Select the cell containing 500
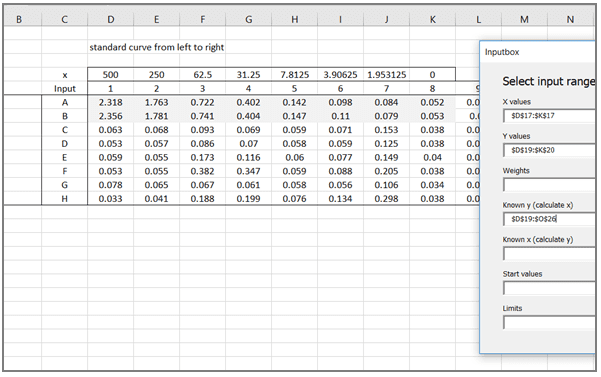This screenshot has width=601, height=377. pos(110,74)
